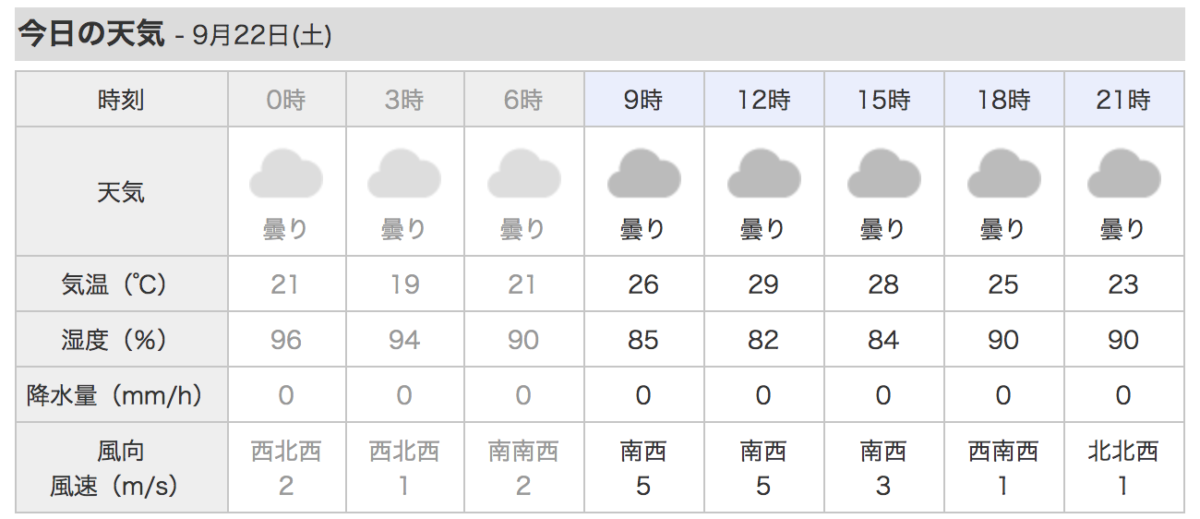
Task: Select the 21時 column header
Action: tap(1124, 100)
